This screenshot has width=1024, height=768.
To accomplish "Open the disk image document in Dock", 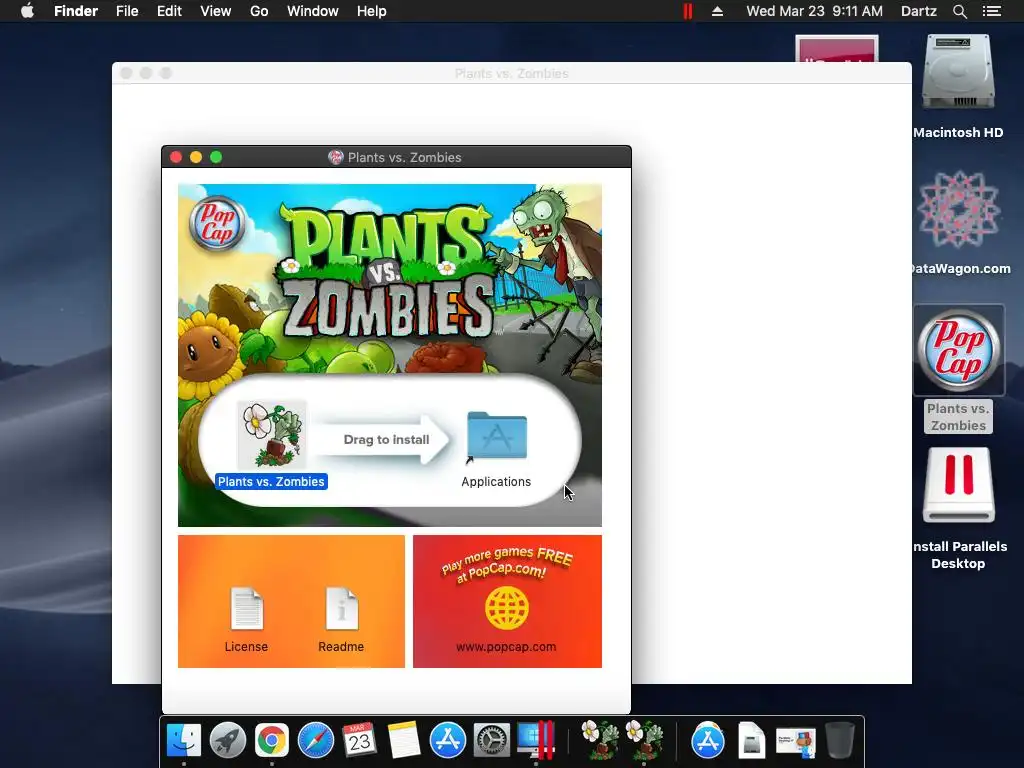I will click(x=752, y=741).
